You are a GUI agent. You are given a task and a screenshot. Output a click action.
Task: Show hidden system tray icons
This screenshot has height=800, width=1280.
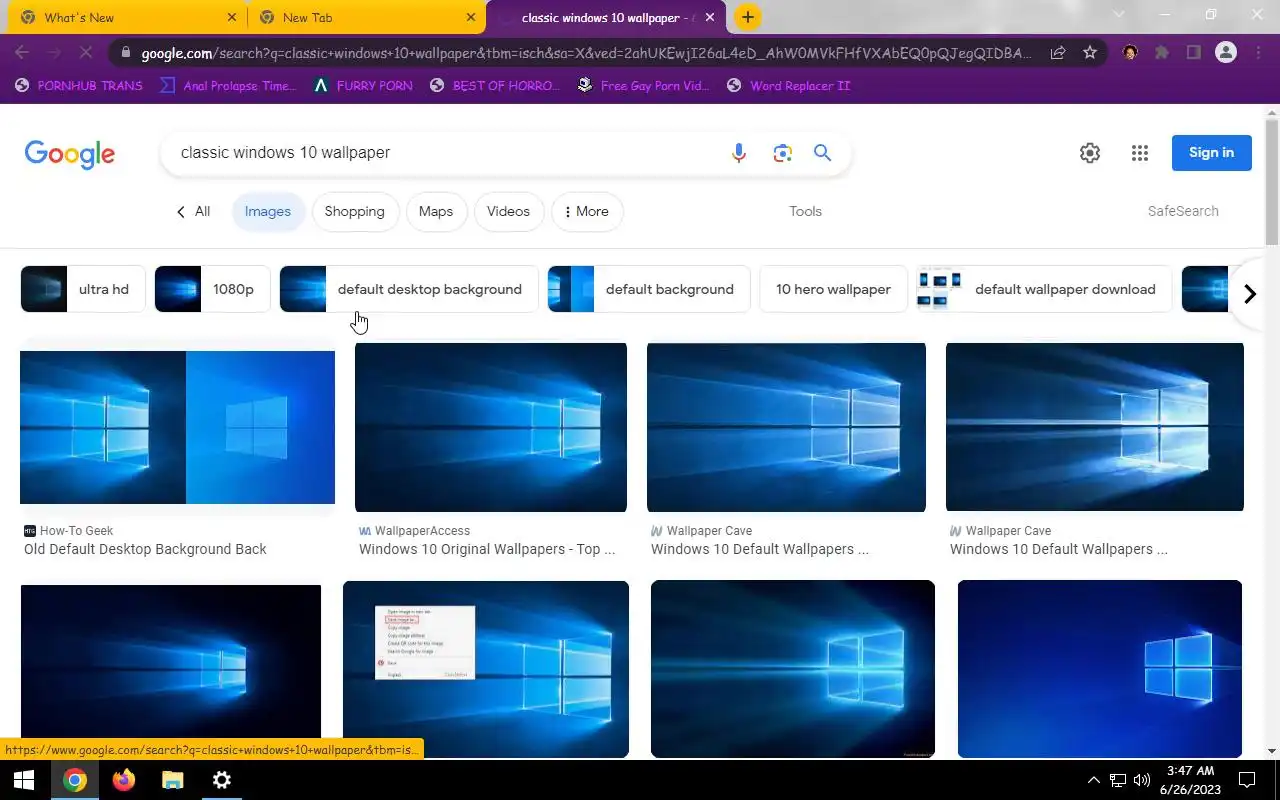click(x=1094, y=780)
